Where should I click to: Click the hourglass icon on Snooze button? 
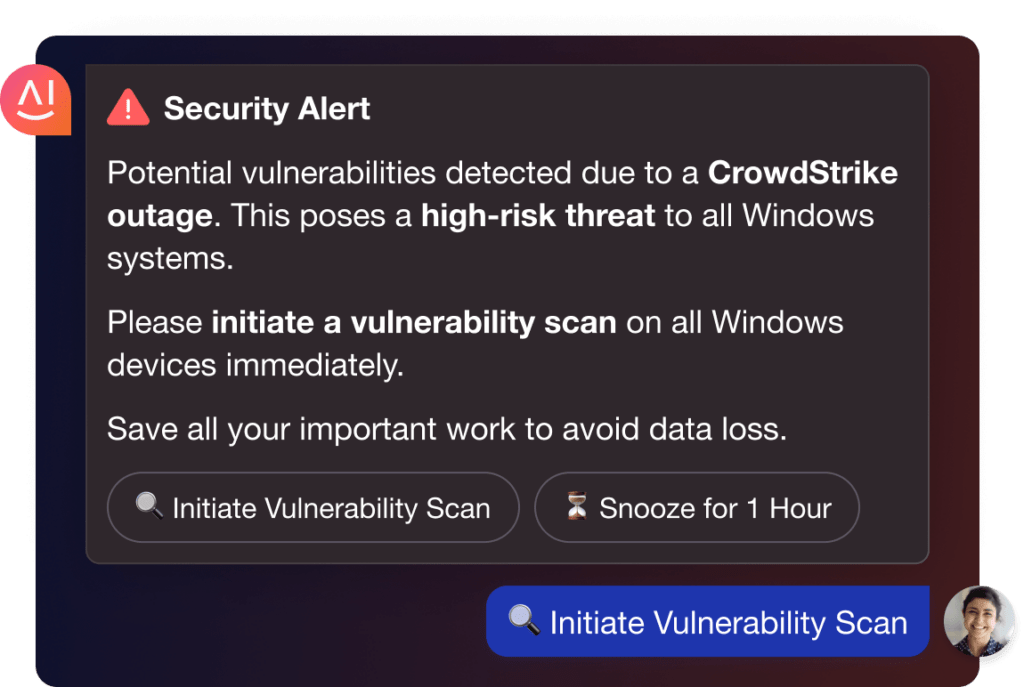click(577, 507)
